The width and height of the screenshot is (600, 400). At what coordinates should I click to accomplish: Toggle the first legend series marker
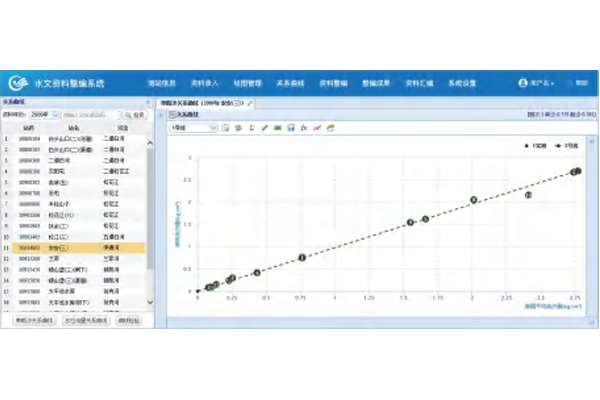[526, 146]
